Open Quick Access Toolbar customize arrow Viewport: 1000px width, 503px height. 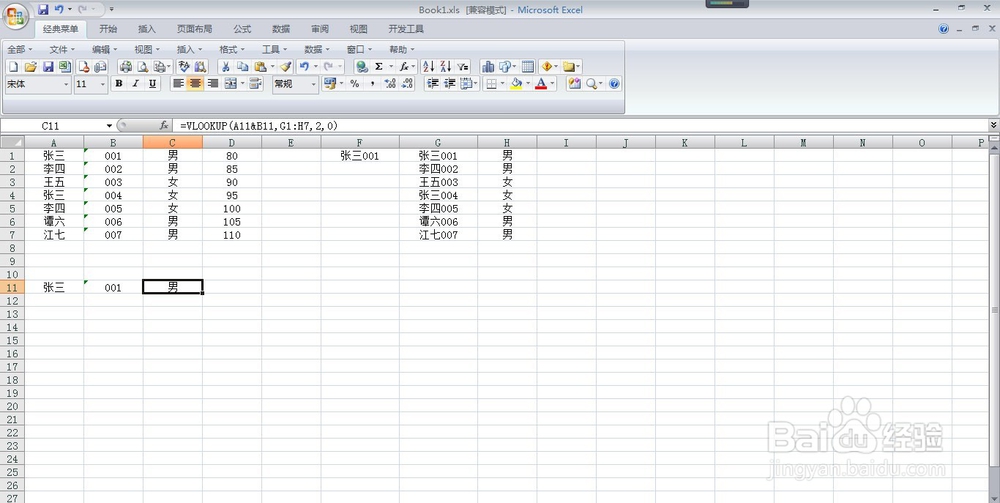112,10
